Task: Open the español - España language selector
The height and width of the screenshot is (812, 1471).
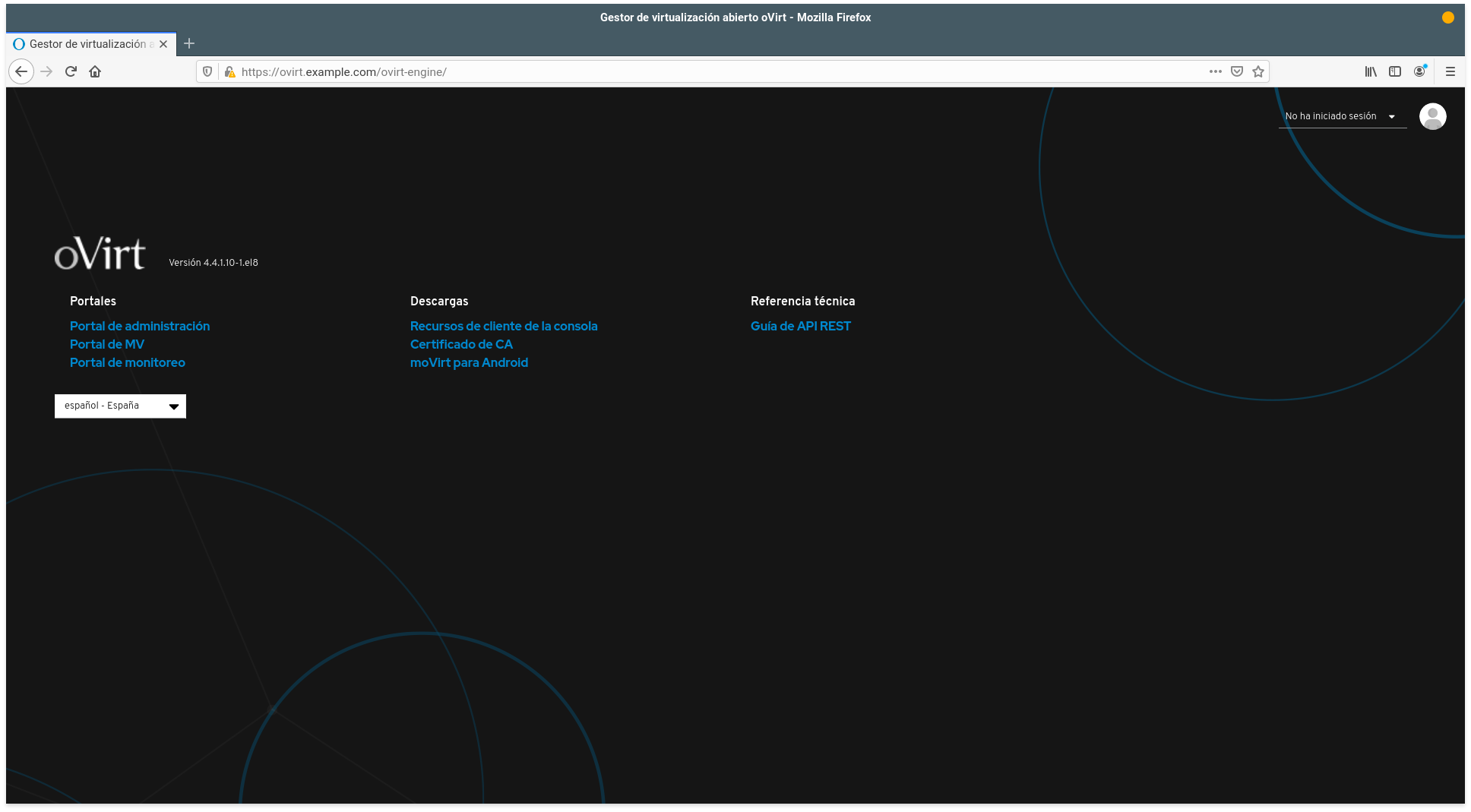Action: click(x=120, y=406)
